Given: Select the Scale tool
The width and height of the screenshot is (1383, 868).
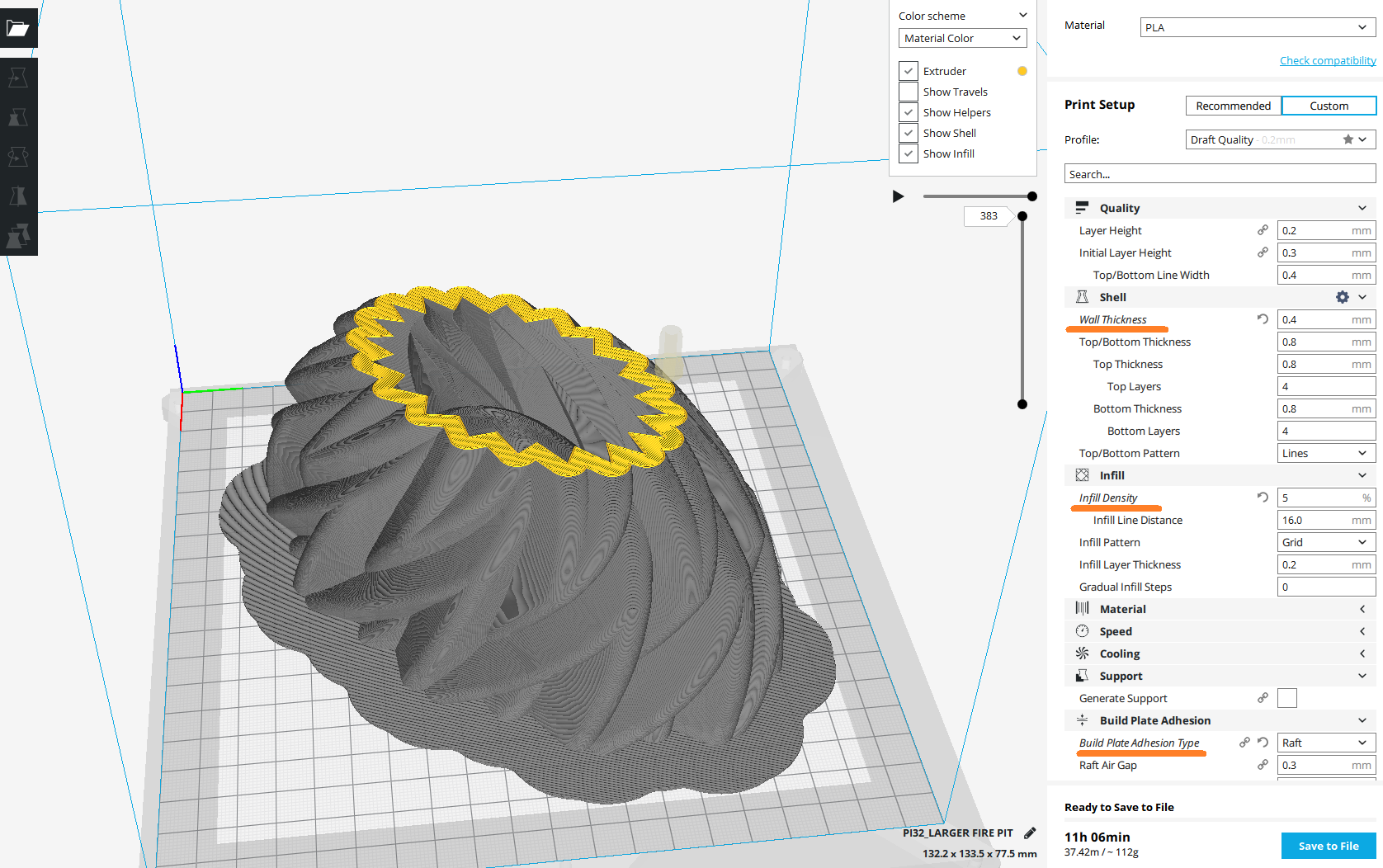Looking at the screenshot, I should (x=18, y=117).
